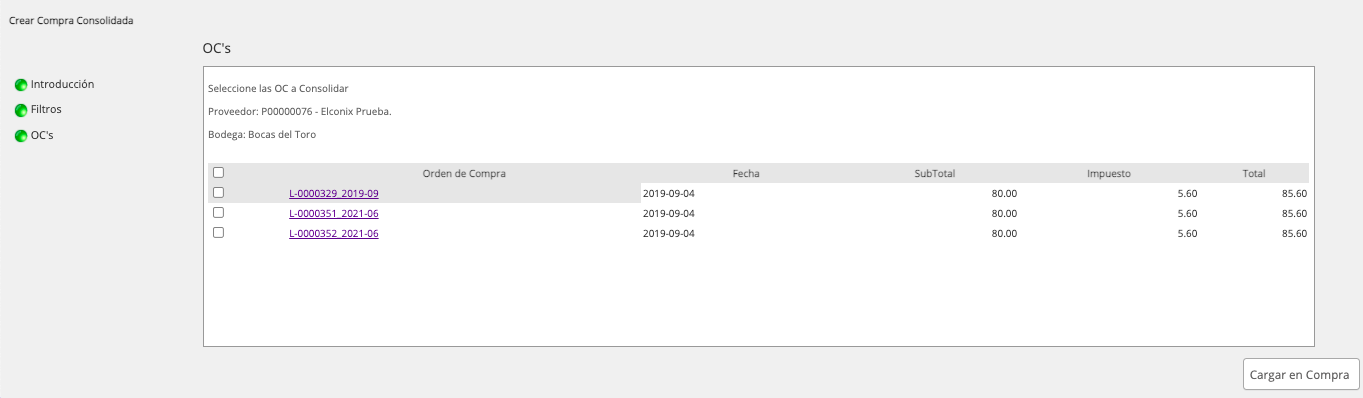Open purchase order L-0000352_2021-06 link
The width and height of the screenshot is (1363, 398).
point(334,233)
